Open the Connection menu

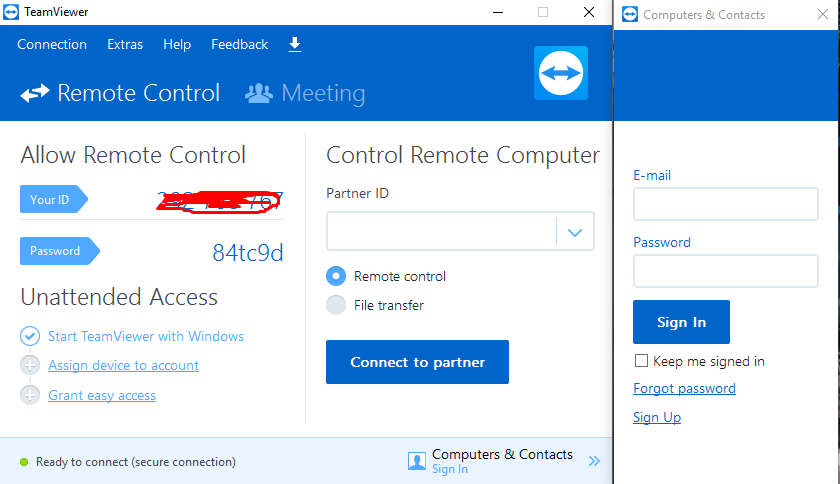[x=52, y=44]
